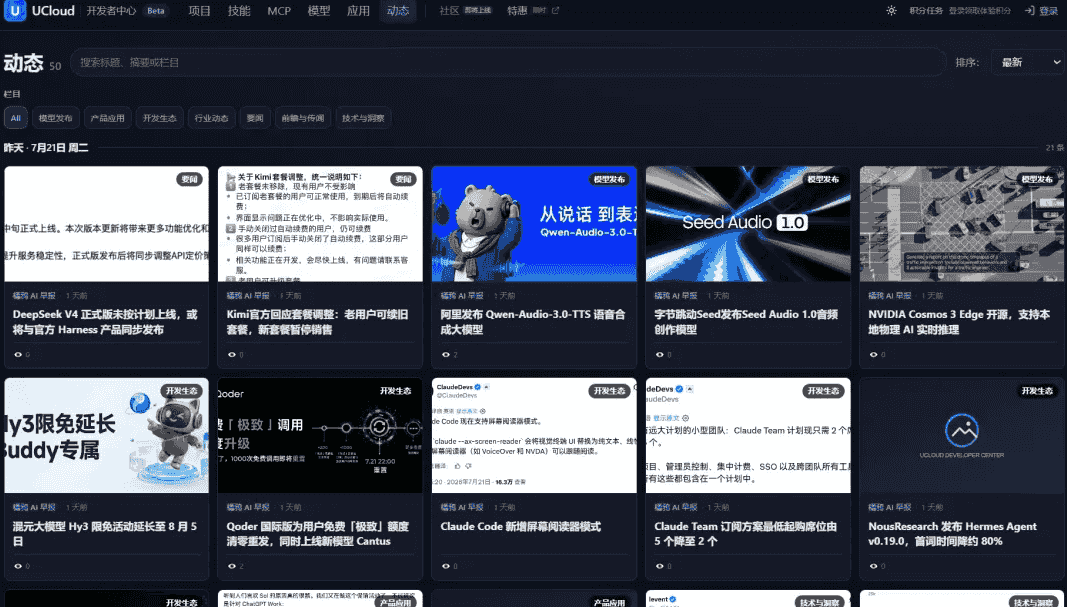Click the Beta badge beside 开发者中心
Image resolution: width=1067 pixels, height=607 pixels.
156,11
